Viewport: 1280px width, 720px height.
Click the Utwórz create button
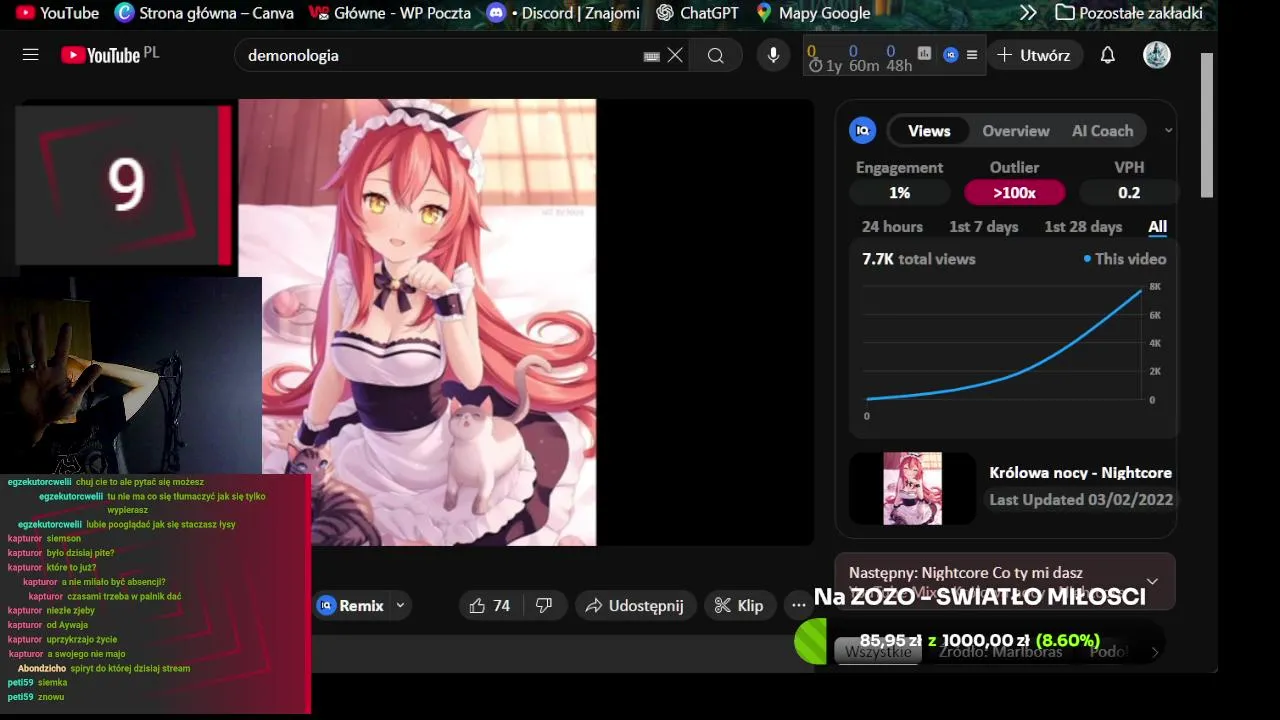point(1034,55)
